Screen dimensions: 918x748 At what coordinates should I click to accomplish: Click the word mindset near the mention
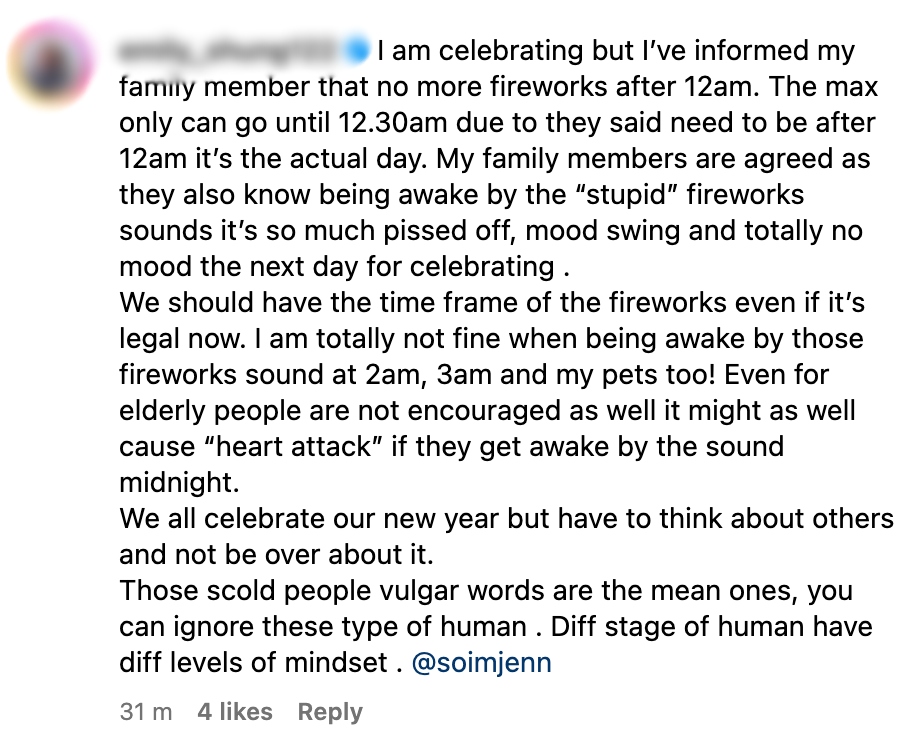[x=335, y=663]
